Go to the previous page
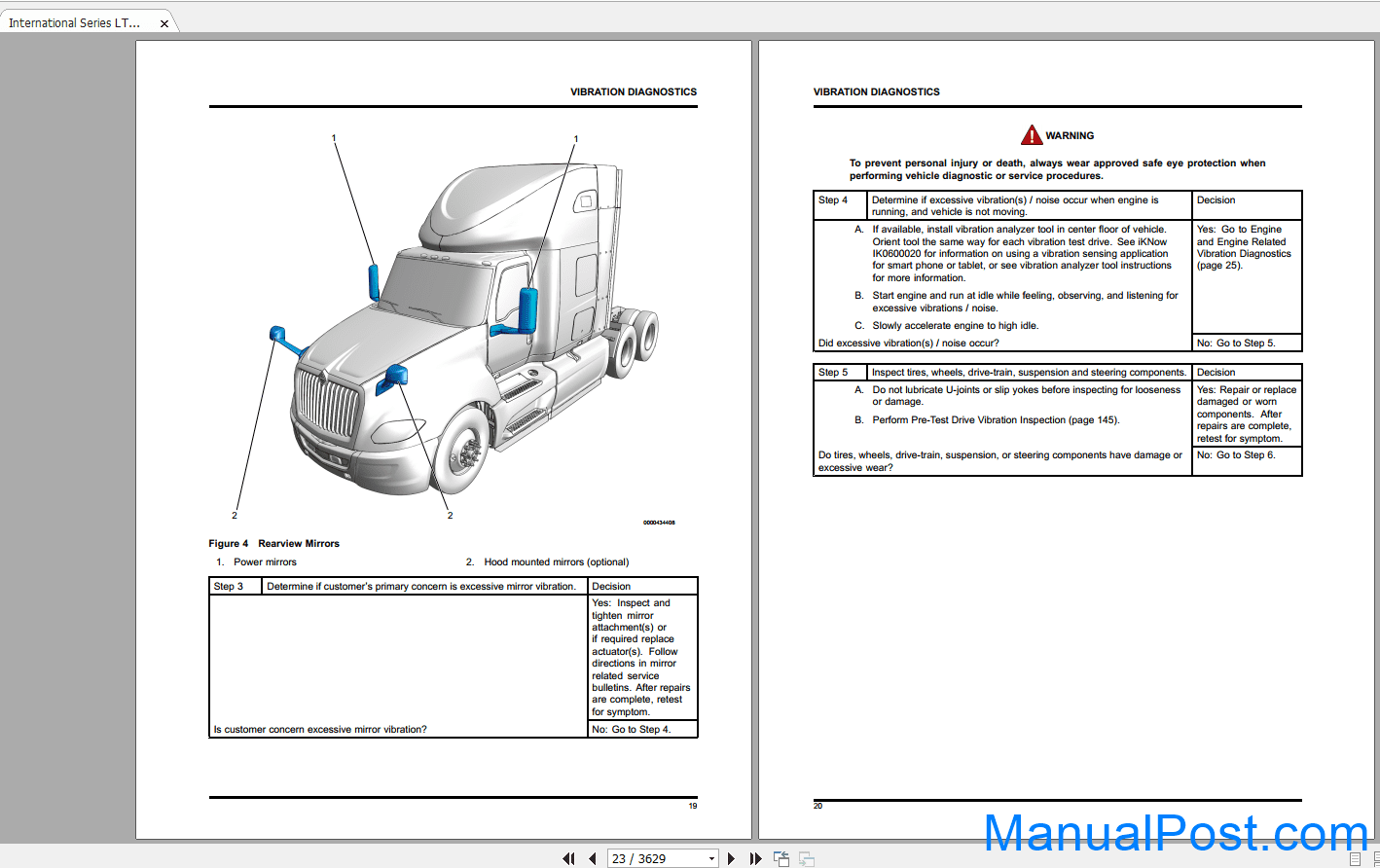The image size is (1380, 868). (592, 858)
